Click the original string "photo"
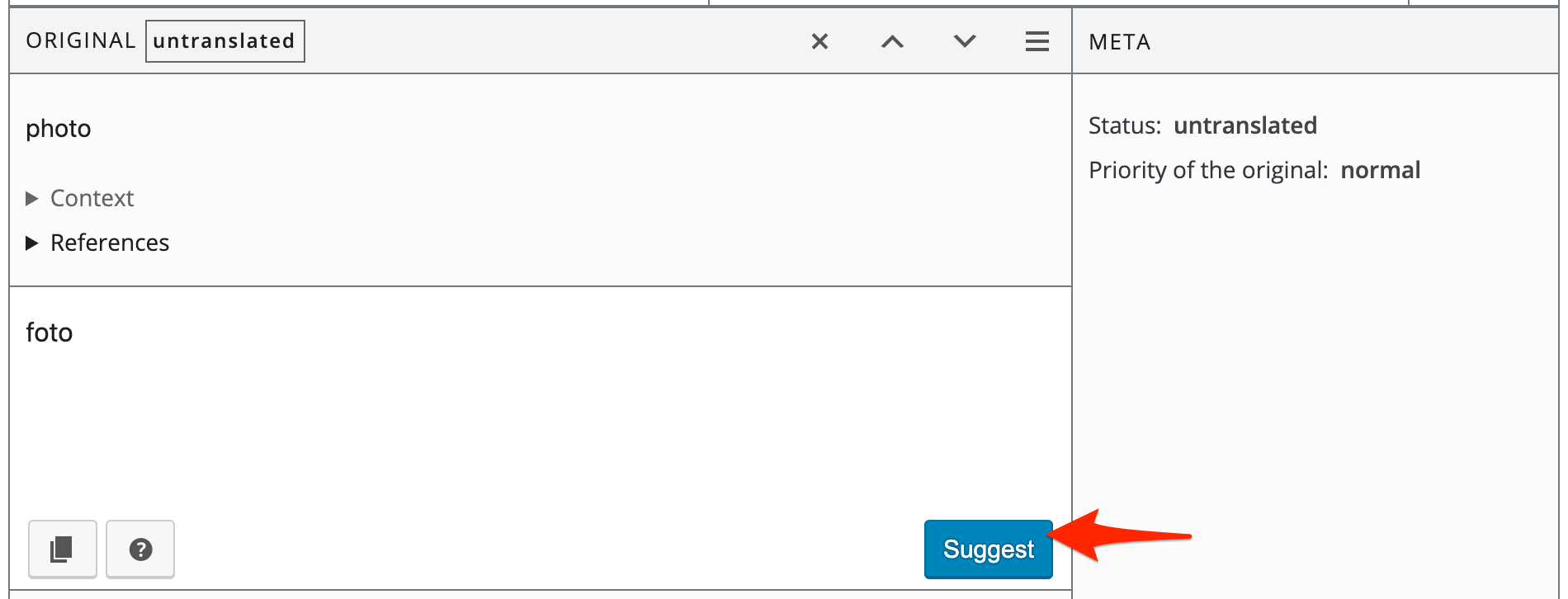 59,129
